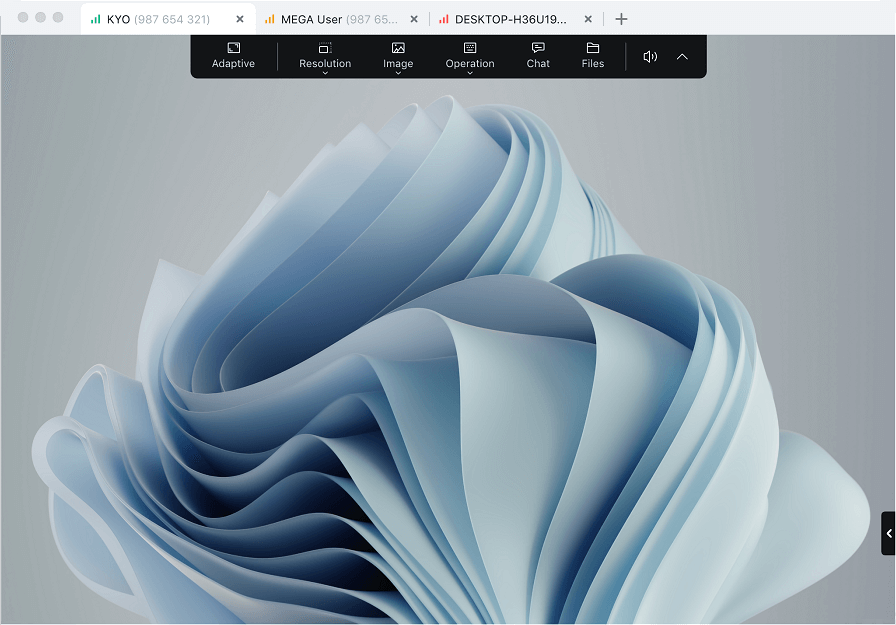Screen dimensions: 896x625
Task: Open the Chat panel
Action: 538,55
